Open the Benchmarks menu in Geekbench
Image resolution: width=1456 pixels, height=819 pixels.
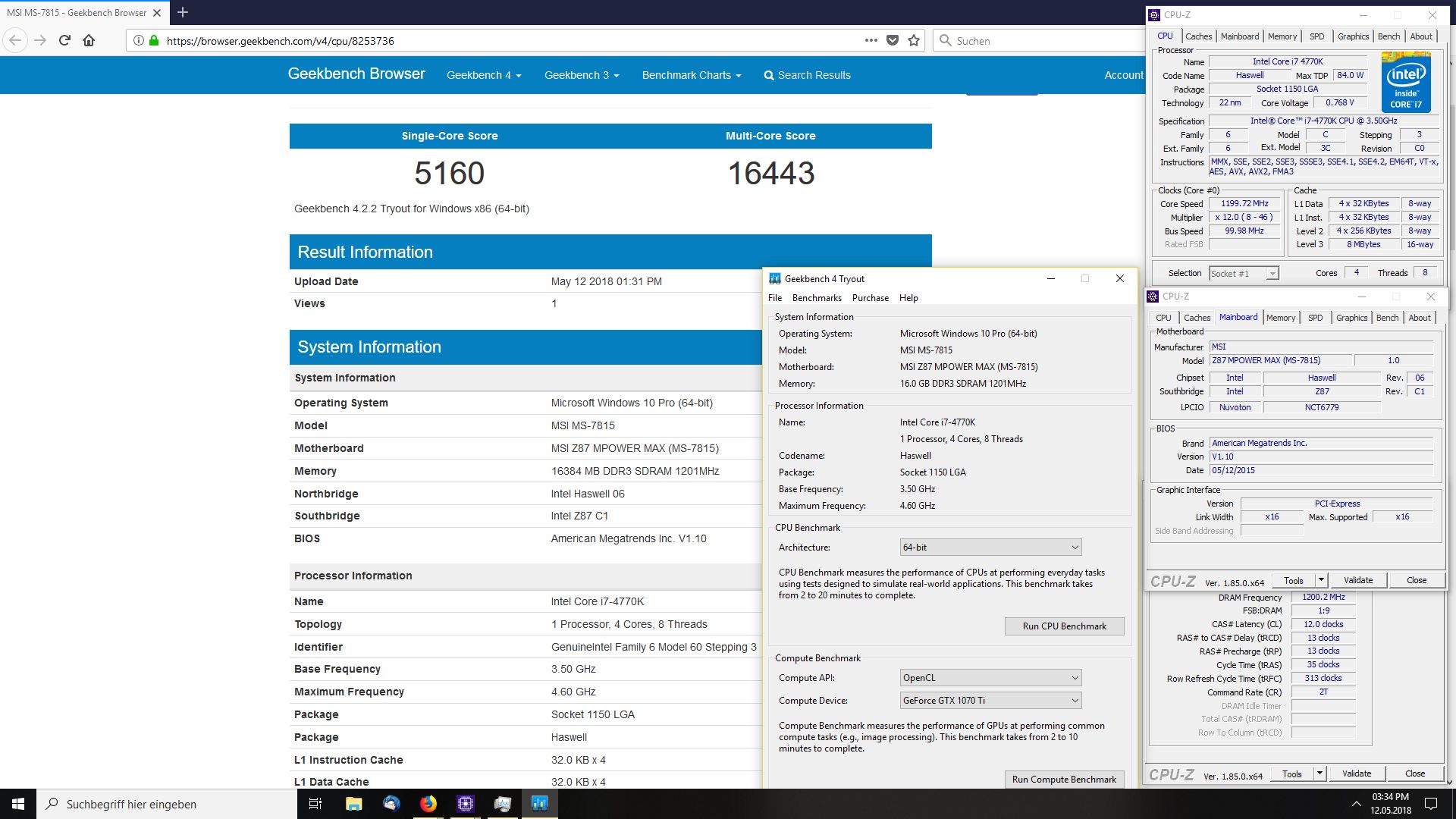tap(817, 297)
